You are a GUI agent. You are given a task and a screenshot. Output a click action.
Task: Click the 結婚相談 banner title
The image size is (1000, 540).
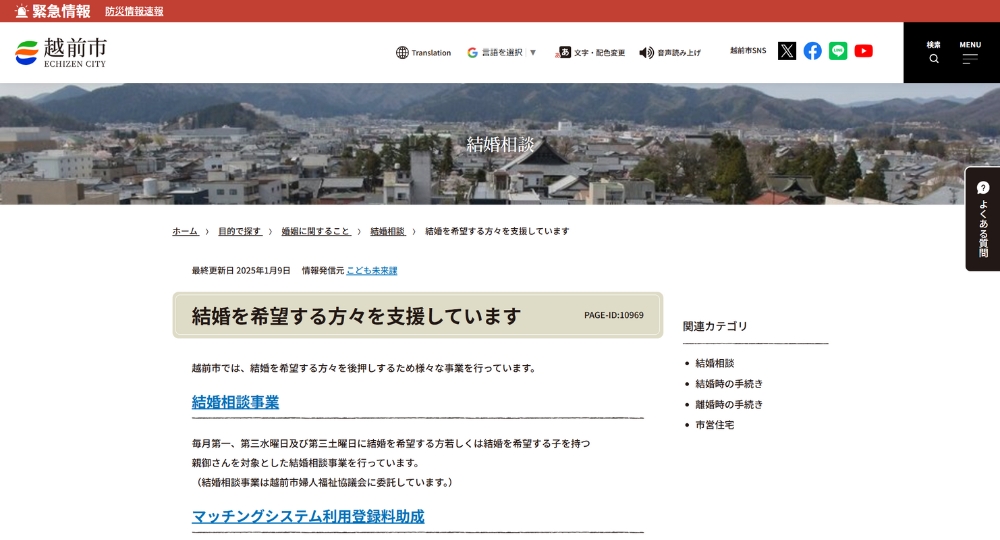click(x=500, y=144)
